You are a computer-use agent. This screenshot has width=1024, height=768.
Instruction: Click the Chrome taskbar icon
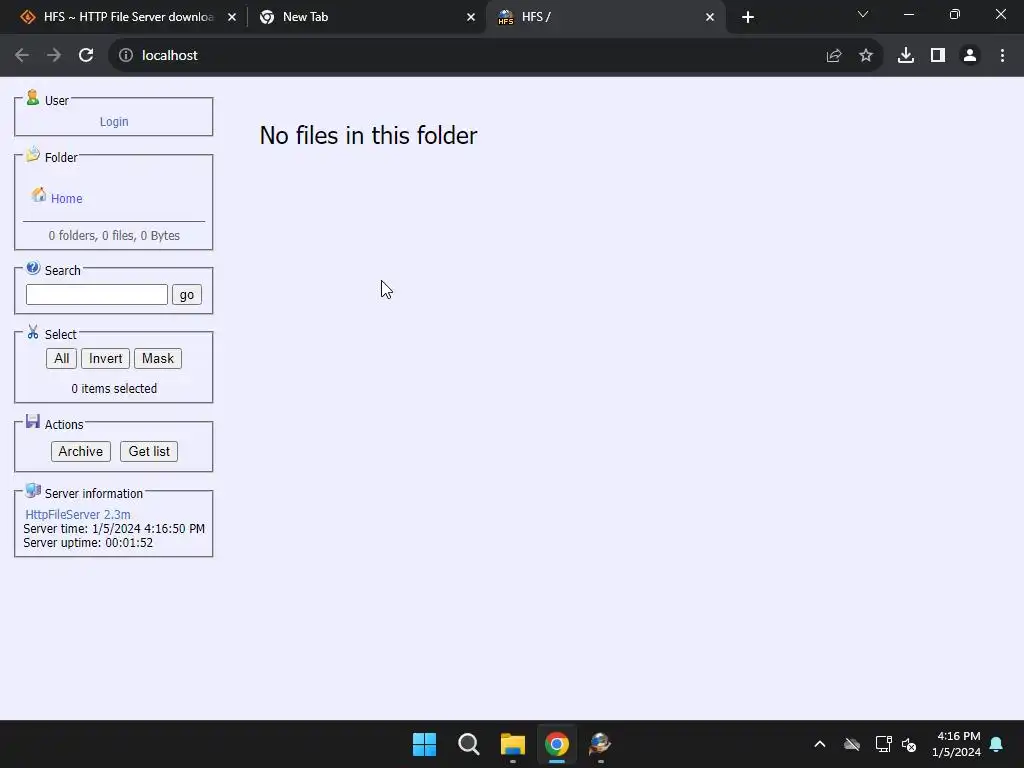(x=557, y=744)
